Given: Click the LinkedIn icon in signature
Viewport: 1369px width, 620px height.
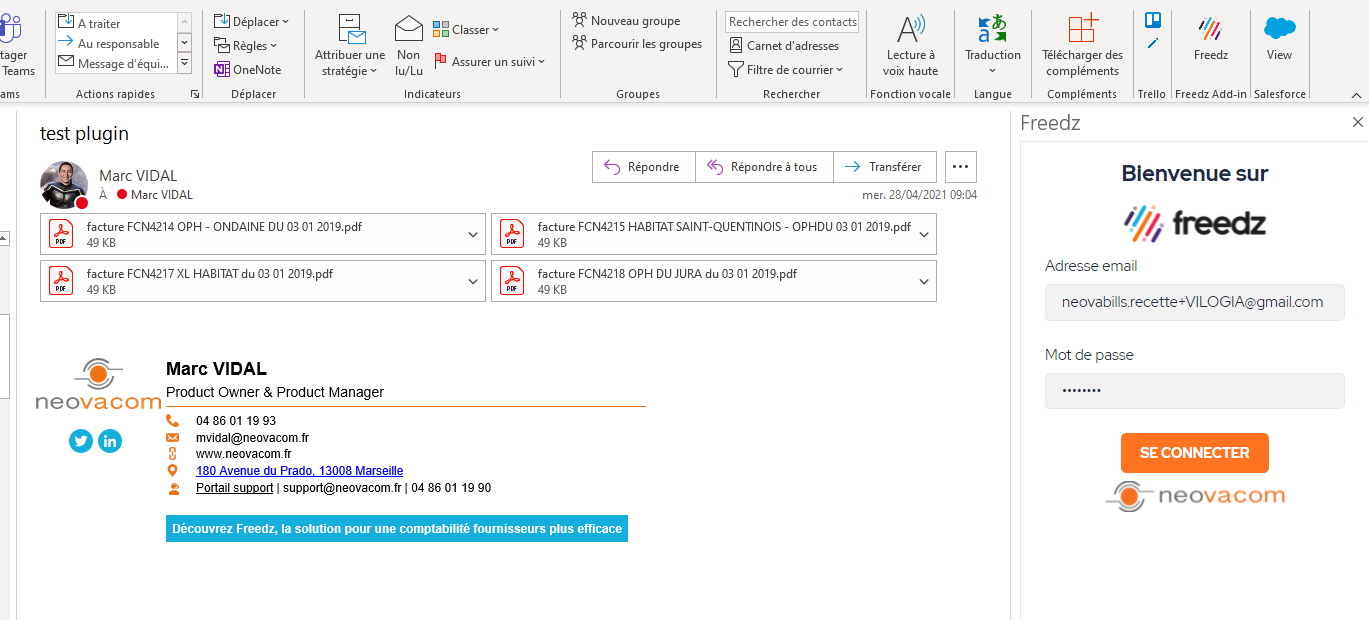Looking at the screenshot, I should click(x=110, y=440).
